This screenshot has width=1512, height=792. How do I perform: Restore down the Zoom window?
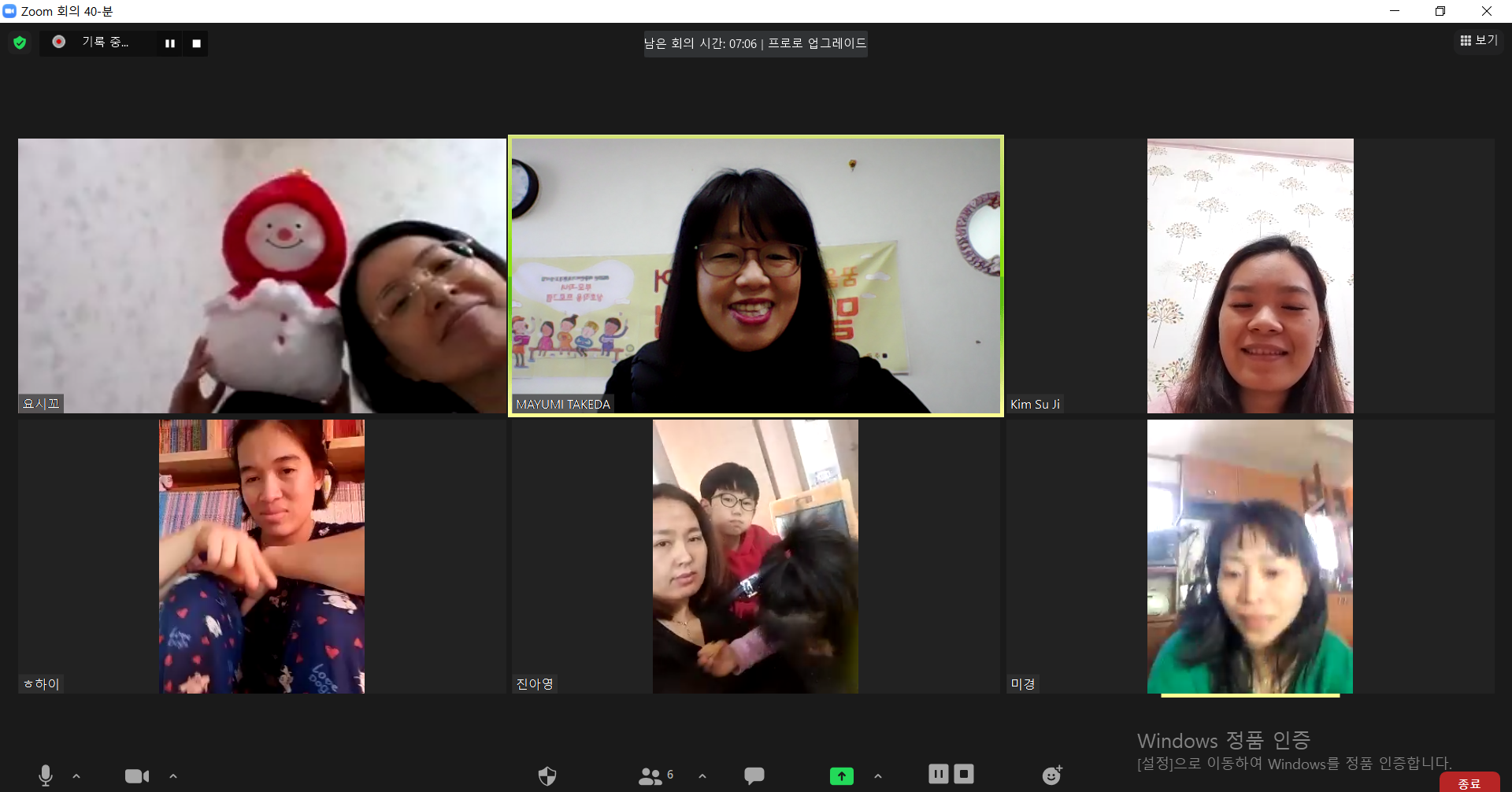click(x=1440, y=11)
